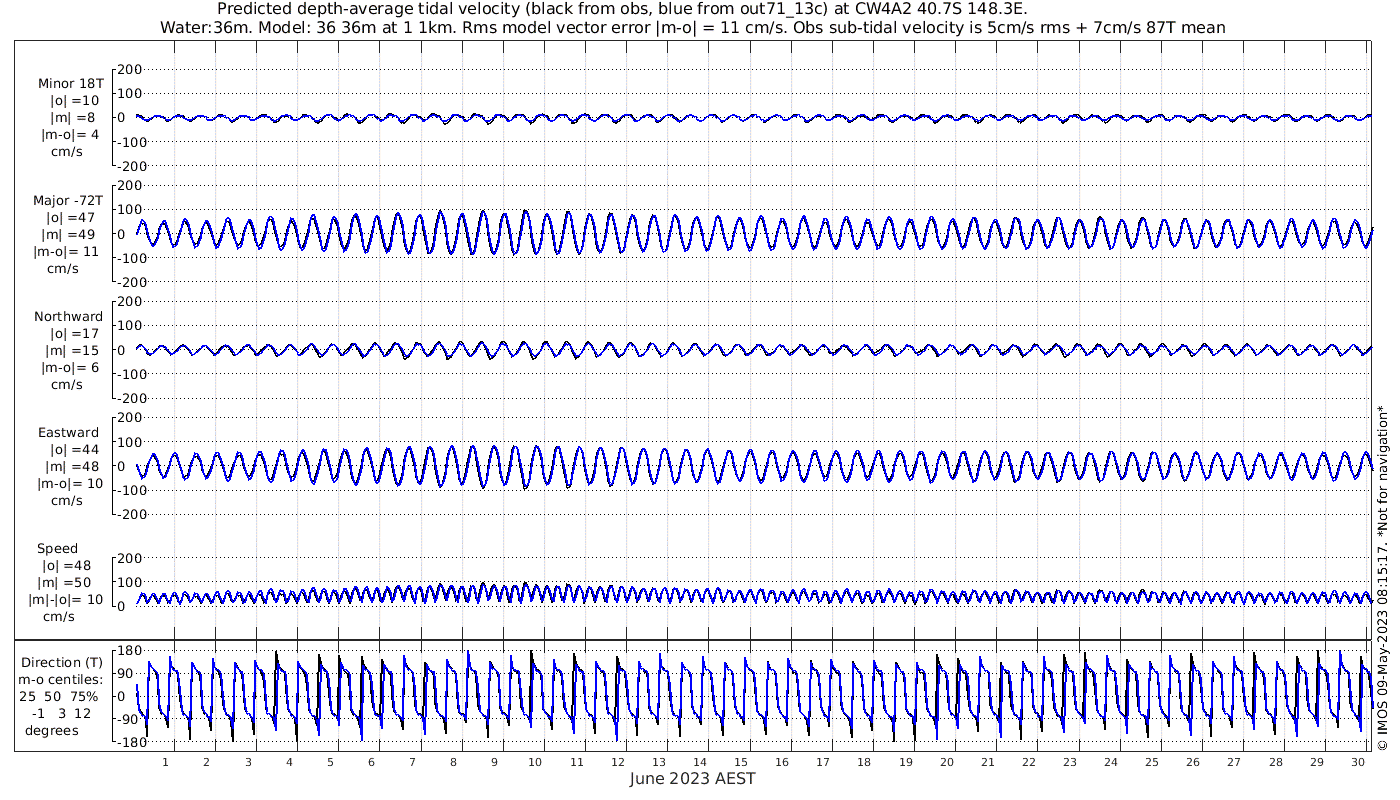Click the day '20' tick label on time axis

pyautogui.click(x=946, y=761)
